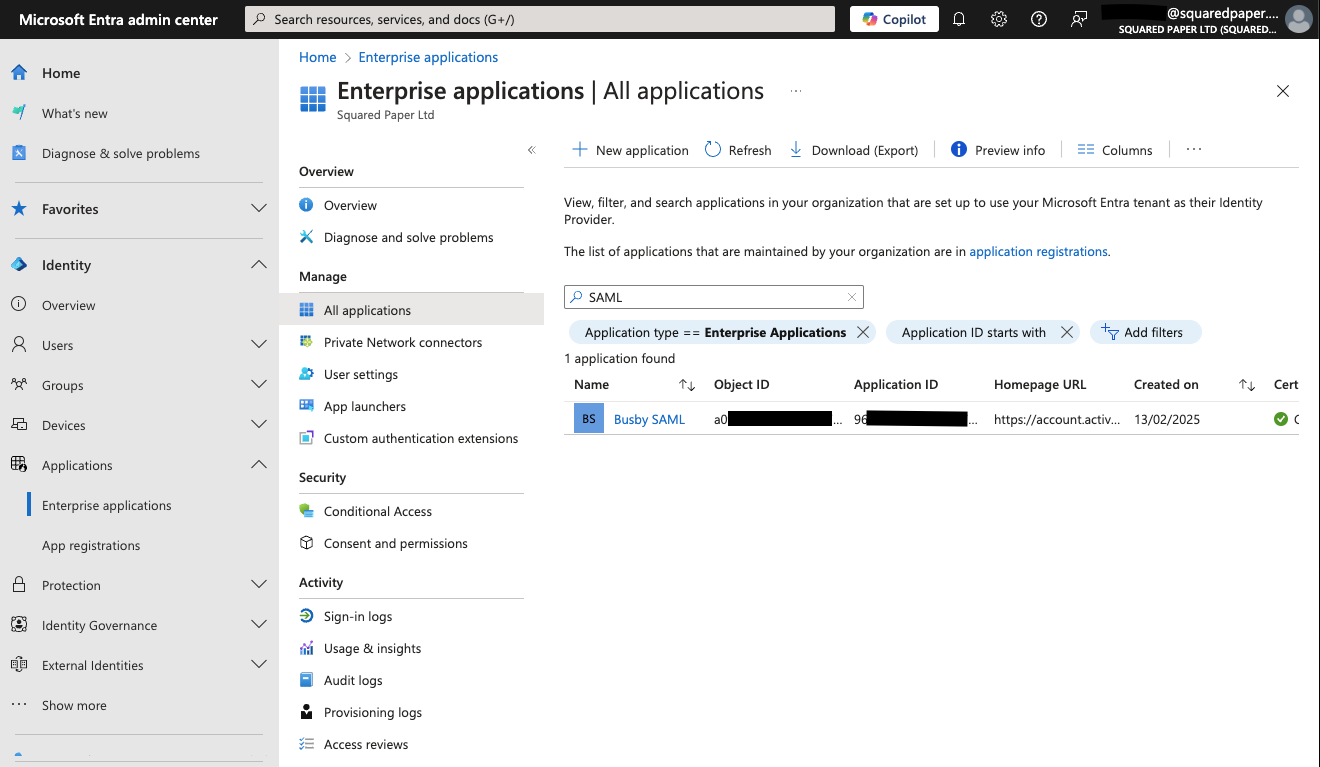
Task: Click the Download (Export) icon
Action: click(796, 150)
